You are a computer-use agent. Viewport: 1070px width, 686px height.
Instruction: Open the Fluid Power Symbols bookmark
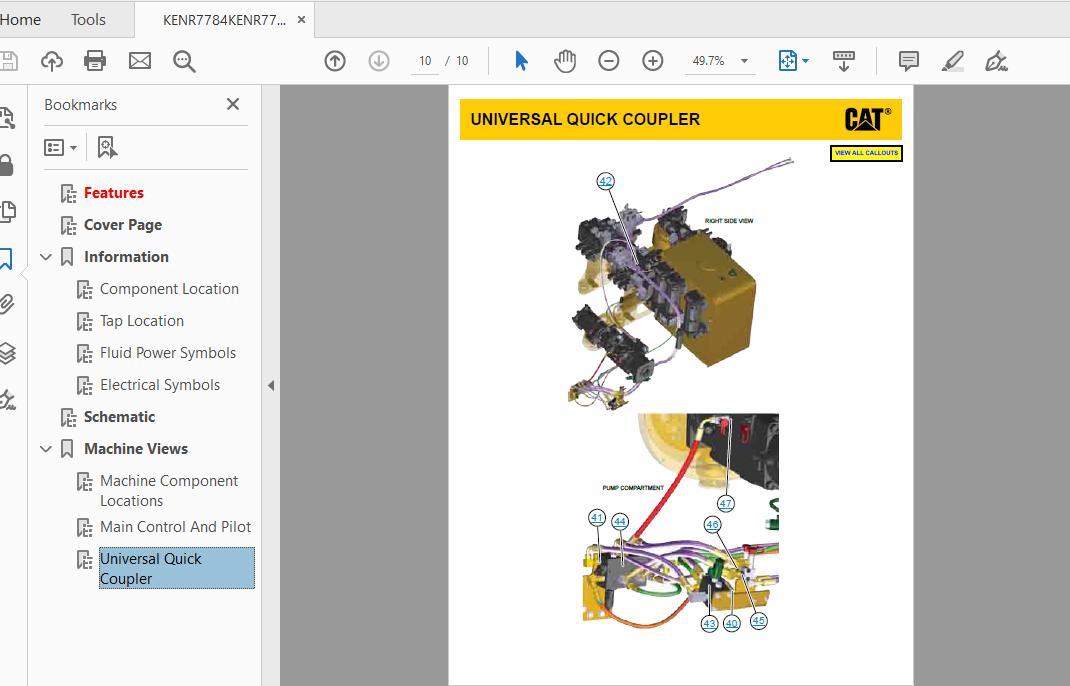coord(168,354)
